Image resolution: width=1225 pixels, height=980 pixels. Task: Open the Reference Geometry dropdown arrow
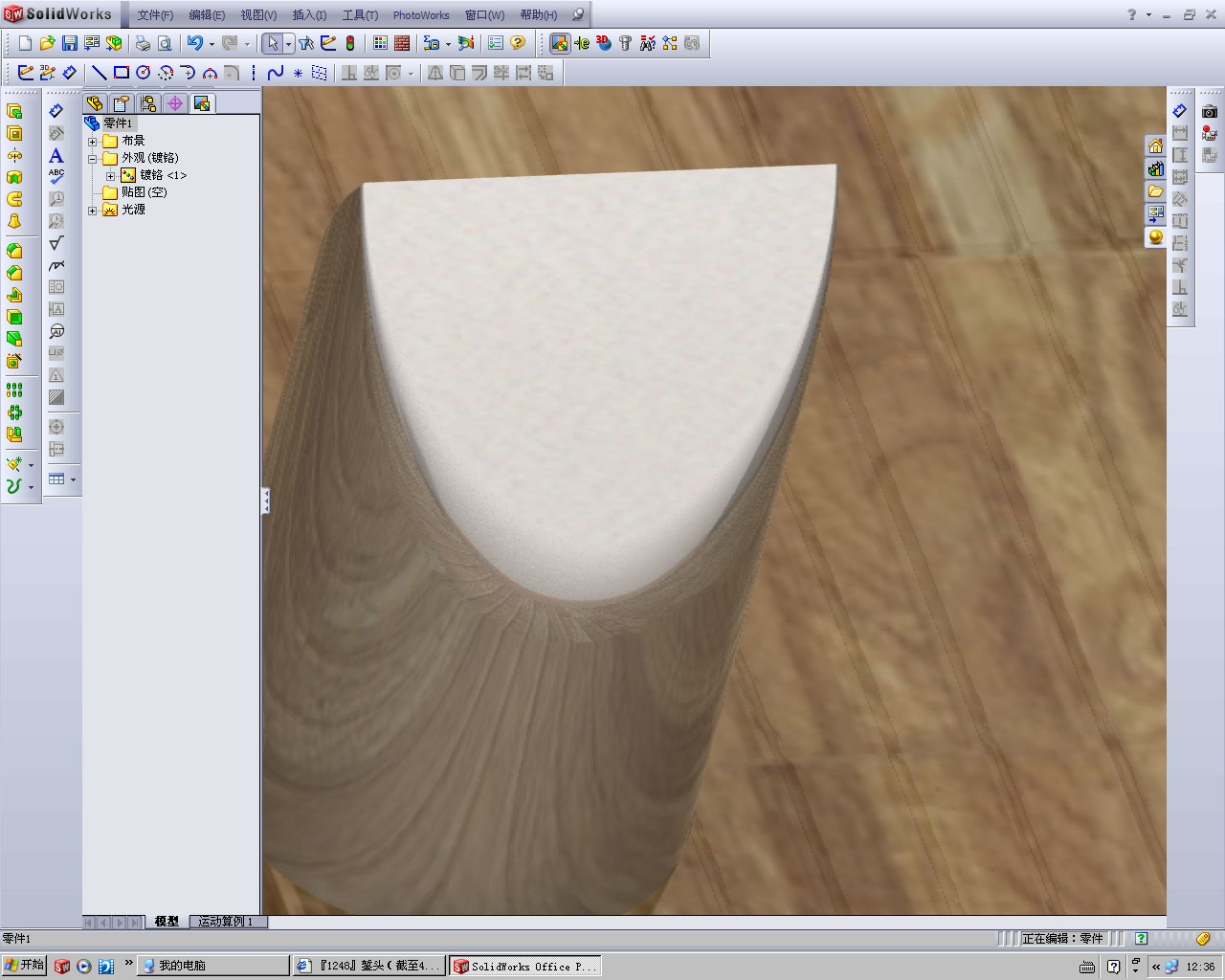pyautogui.click(x=31, y=464)
